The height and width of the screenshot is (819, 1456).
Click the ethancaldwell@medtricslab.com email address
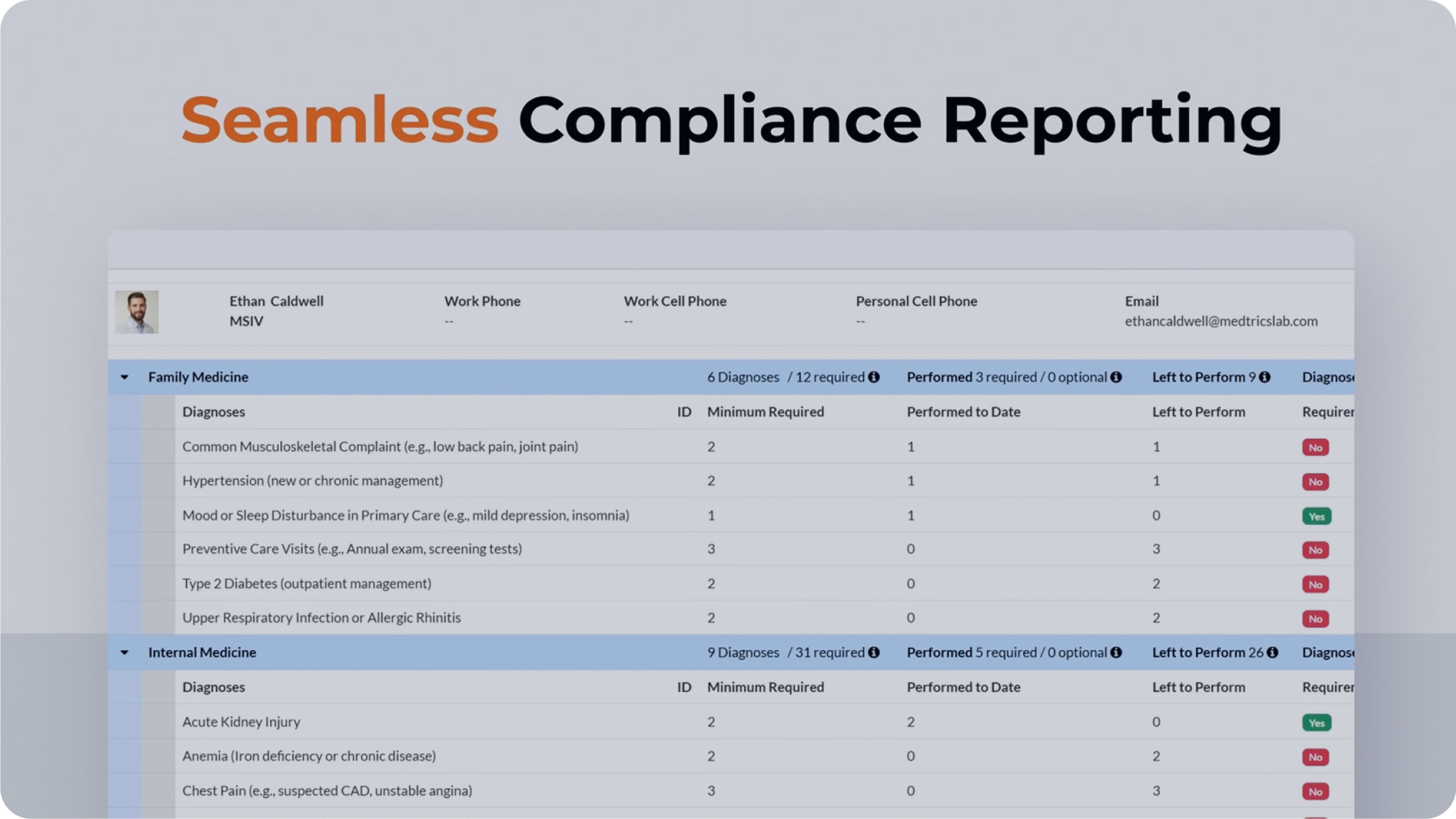click(x=1221, y=321)
